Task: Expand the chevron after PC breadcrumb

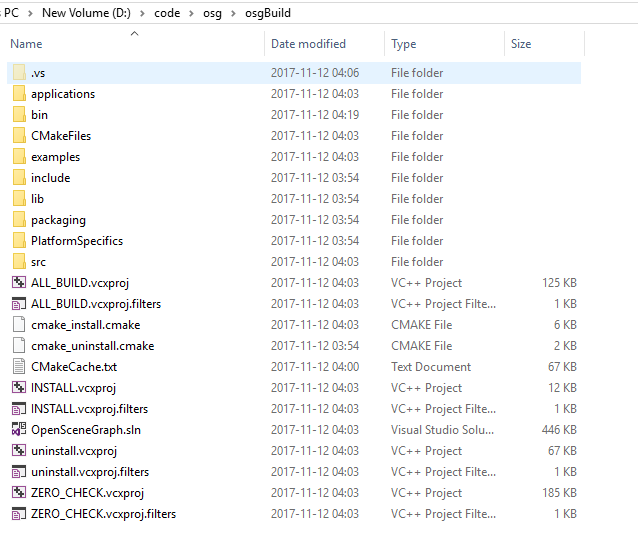Action: point(30,13)
